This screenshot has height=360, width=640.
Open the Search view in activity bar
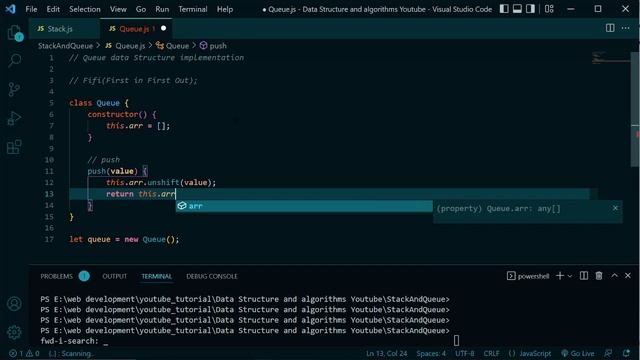click(x=14, y=60)
